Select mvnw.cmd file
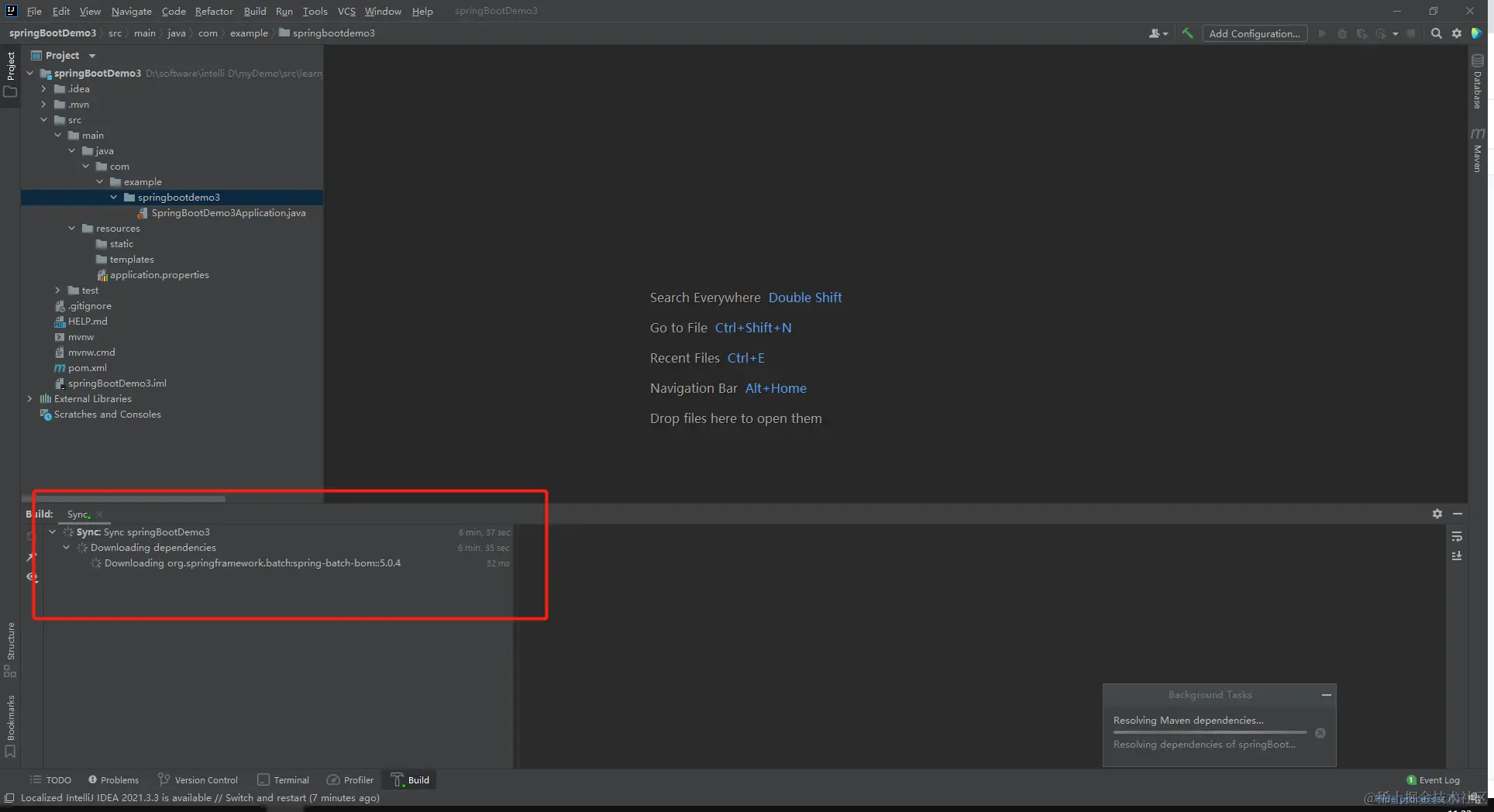The width and height of the screenshot is (1494, 812). [91, 353]
